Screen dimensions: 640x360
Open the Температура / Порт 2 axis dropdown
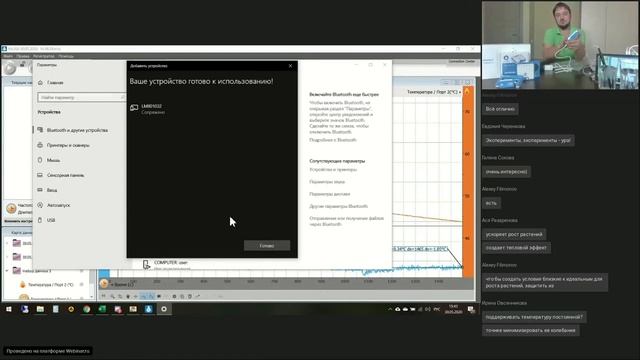(x=434, y=92)
